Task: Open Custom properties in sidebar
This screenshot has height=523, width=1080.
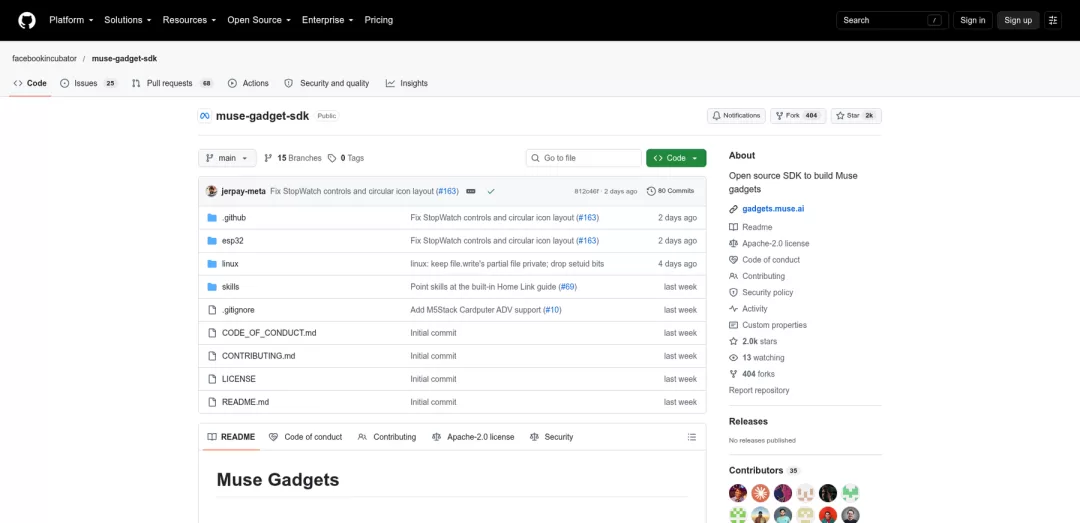Action: click(768, 325)
